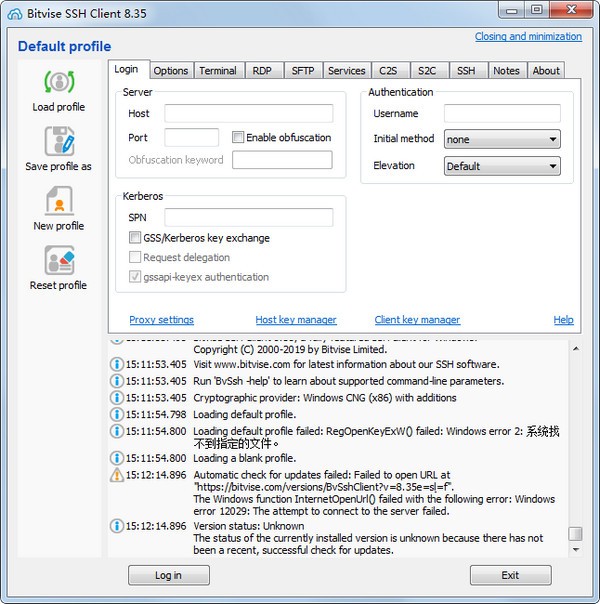Switch to the SFTP tab
The height and width of the screenshot is (604, 600).
coord(302,71)
